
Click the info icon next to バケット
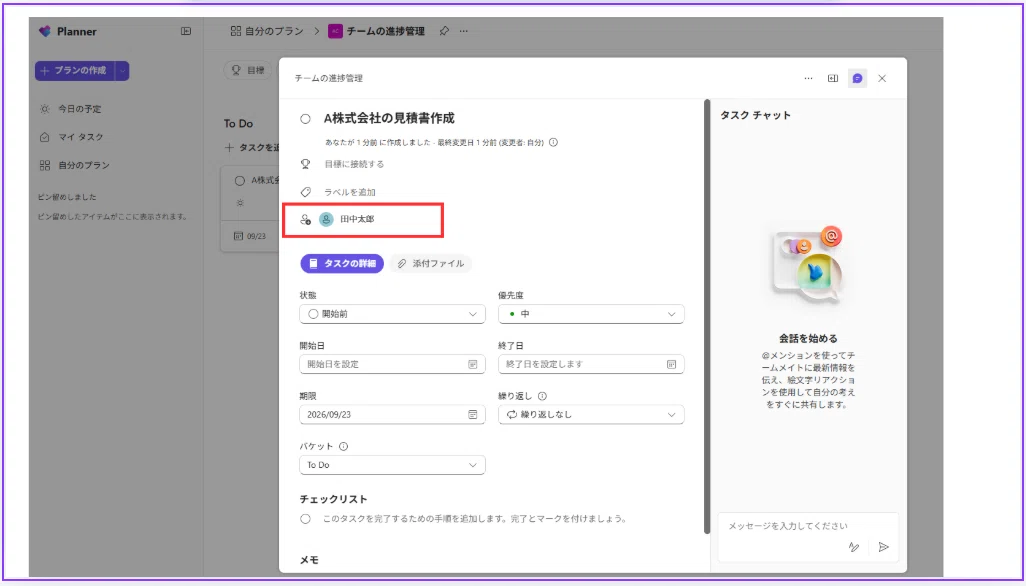click(344, 447)
